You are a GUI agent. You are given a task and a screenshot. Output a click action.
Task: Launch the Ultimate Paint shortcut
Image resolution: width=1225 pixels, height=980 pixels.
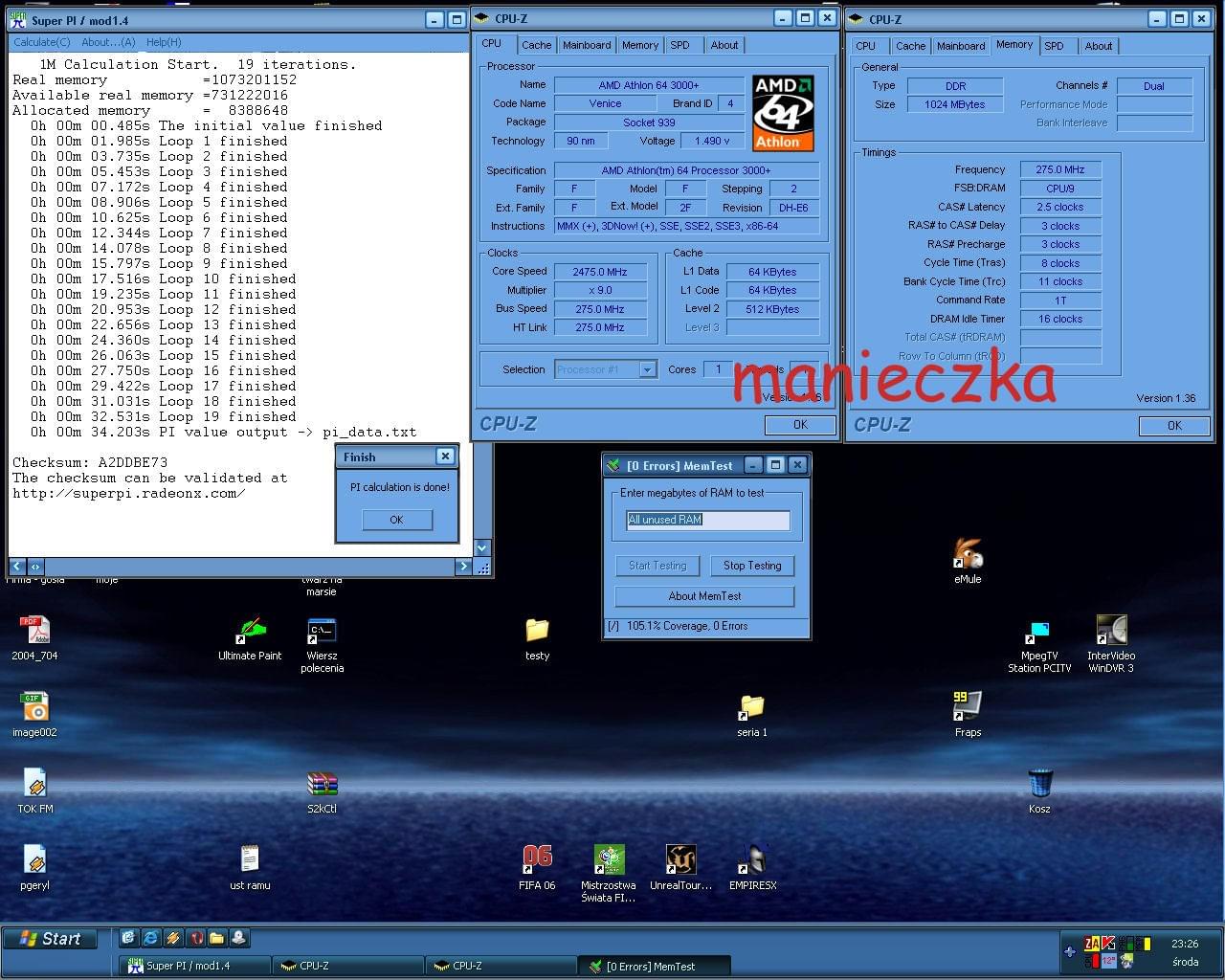[250, 638]
